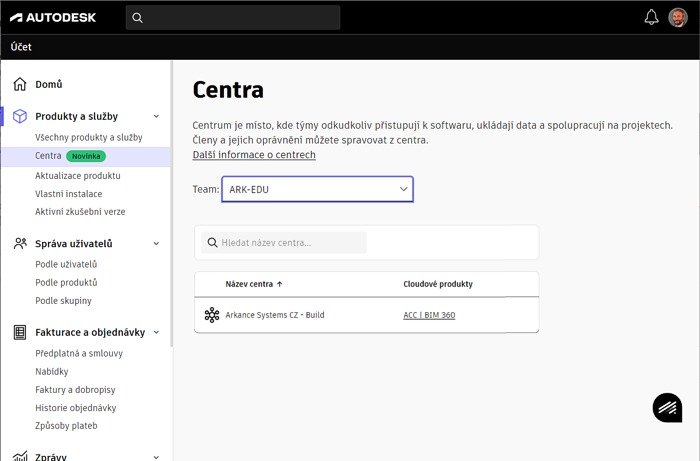Collapse the Správa uživatelů section
This screenshot has height=461, width=700.
156,243
